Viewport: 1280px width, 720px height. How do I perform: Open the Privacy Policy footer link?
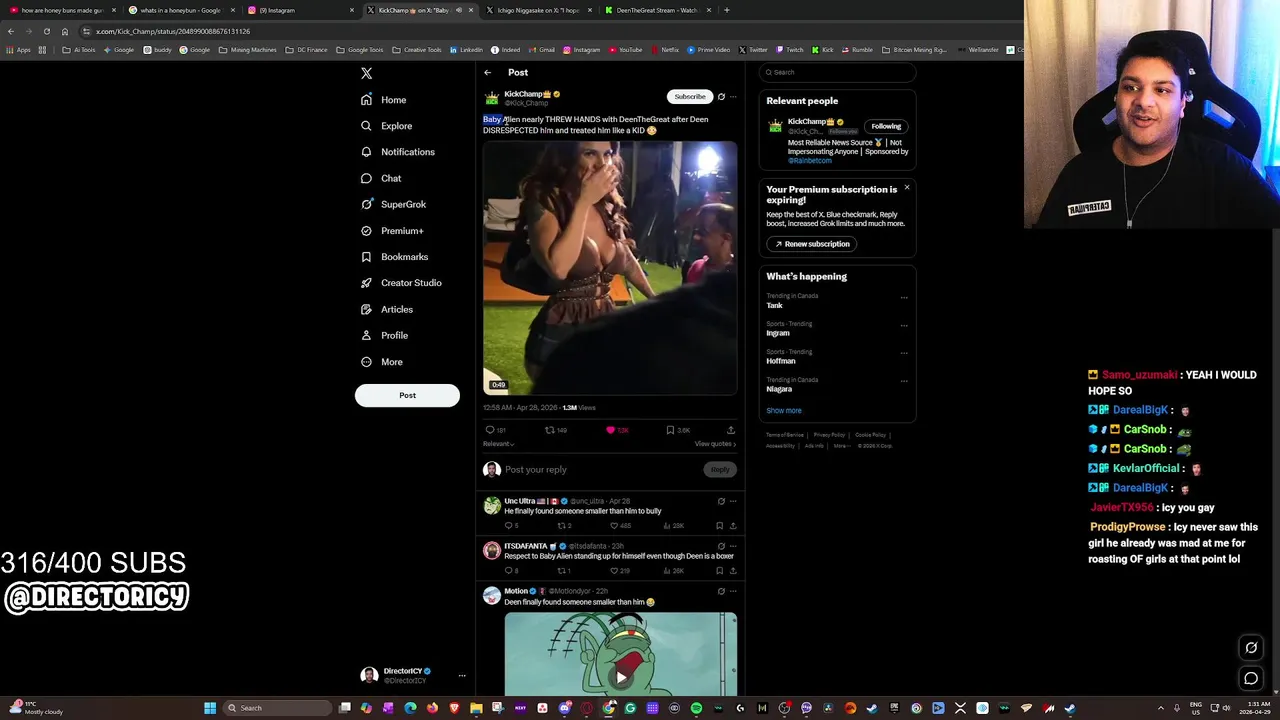pyautogui.click(x=829, y=435)
